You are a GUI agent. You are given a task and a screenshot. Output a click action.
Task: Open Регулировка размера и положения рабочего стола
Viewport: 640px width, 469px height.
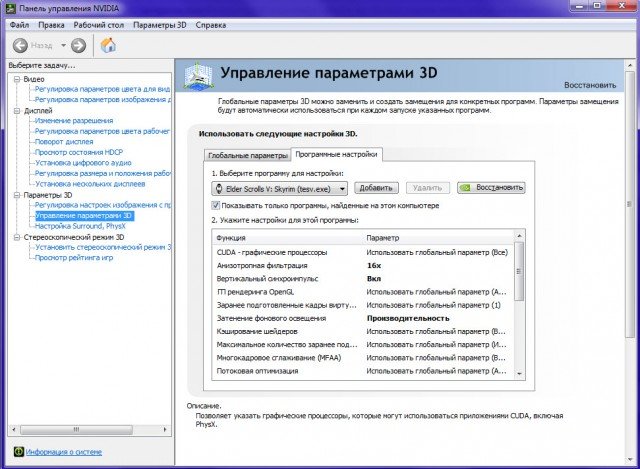(103, 173)
